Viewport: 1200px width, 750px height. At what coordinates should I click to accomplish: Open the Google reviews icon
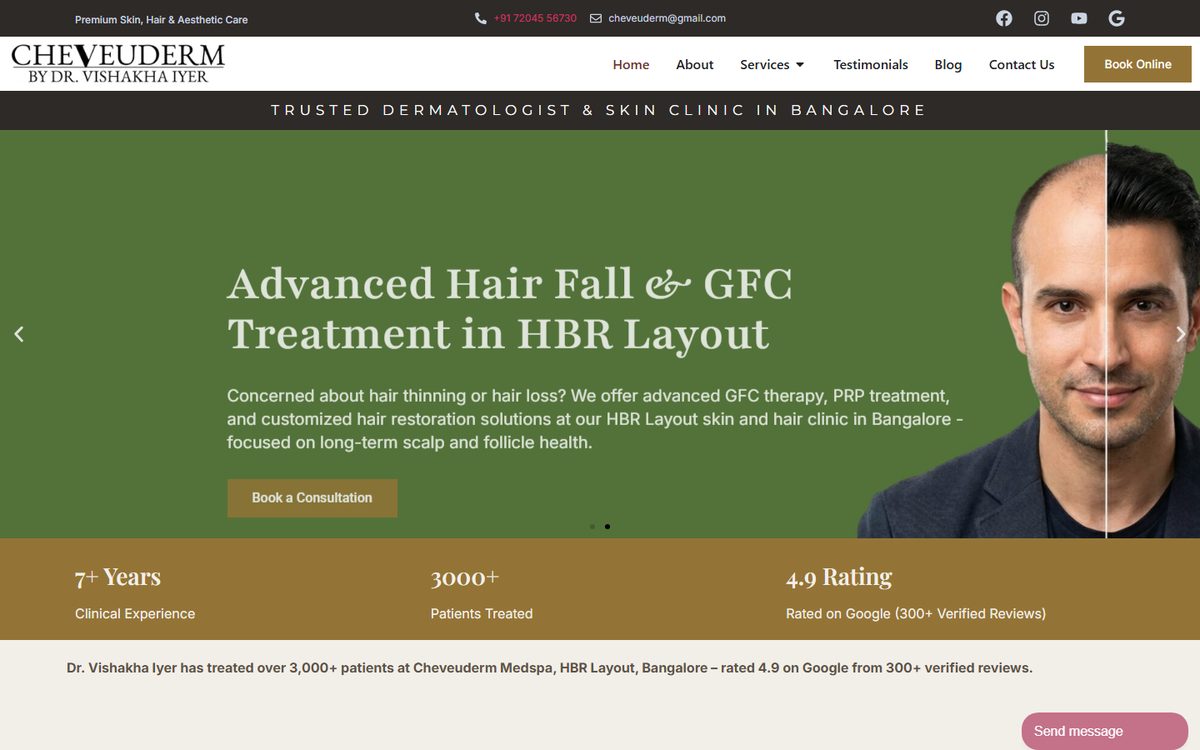pos(1117,18)
